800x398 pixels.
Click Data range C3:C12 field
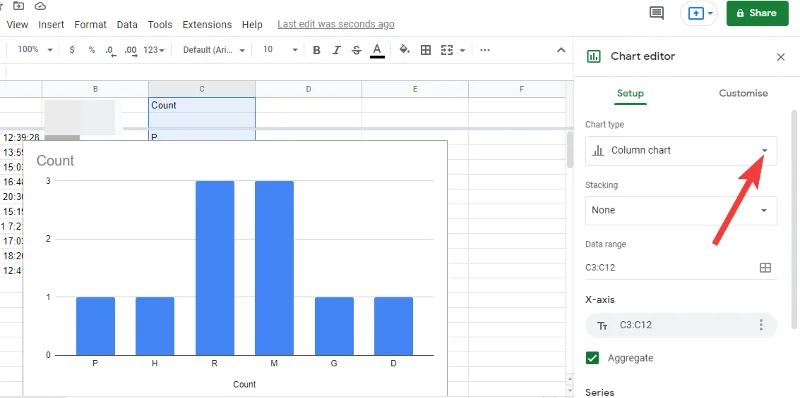[x=668, y=267]
